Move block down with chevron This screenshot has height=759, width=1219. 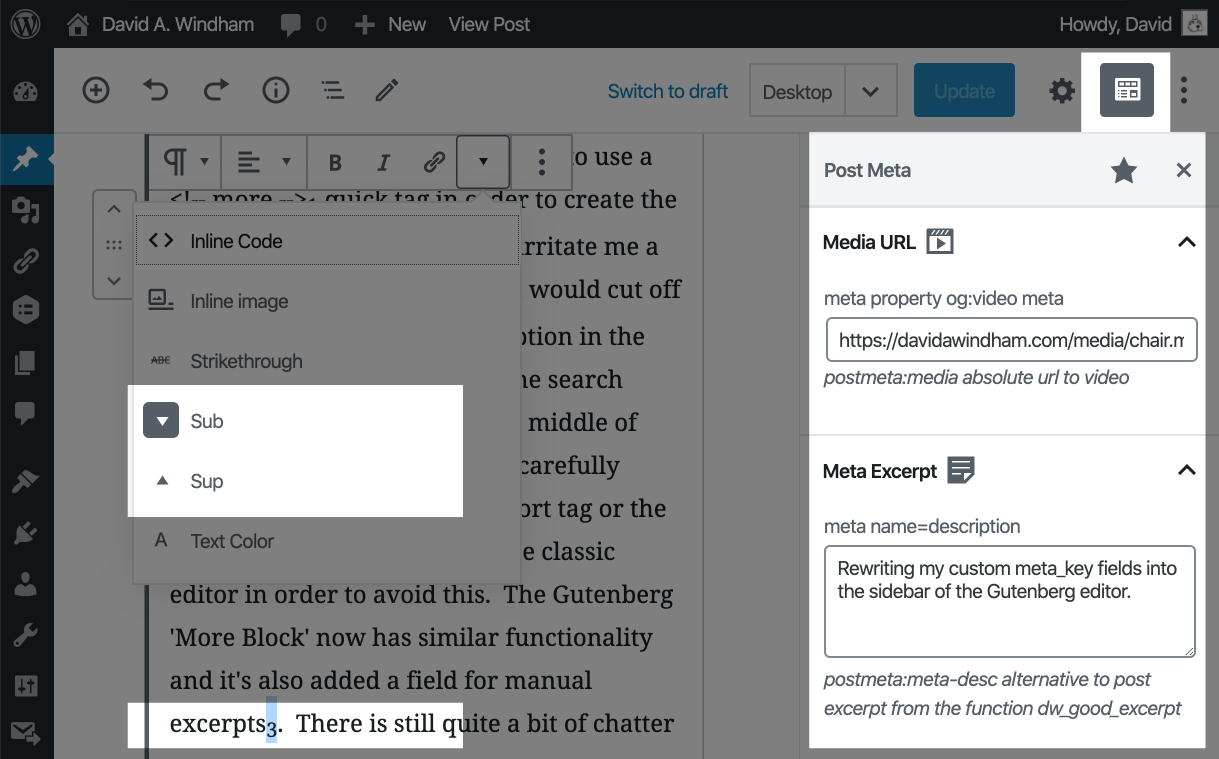tap(113, 280)
